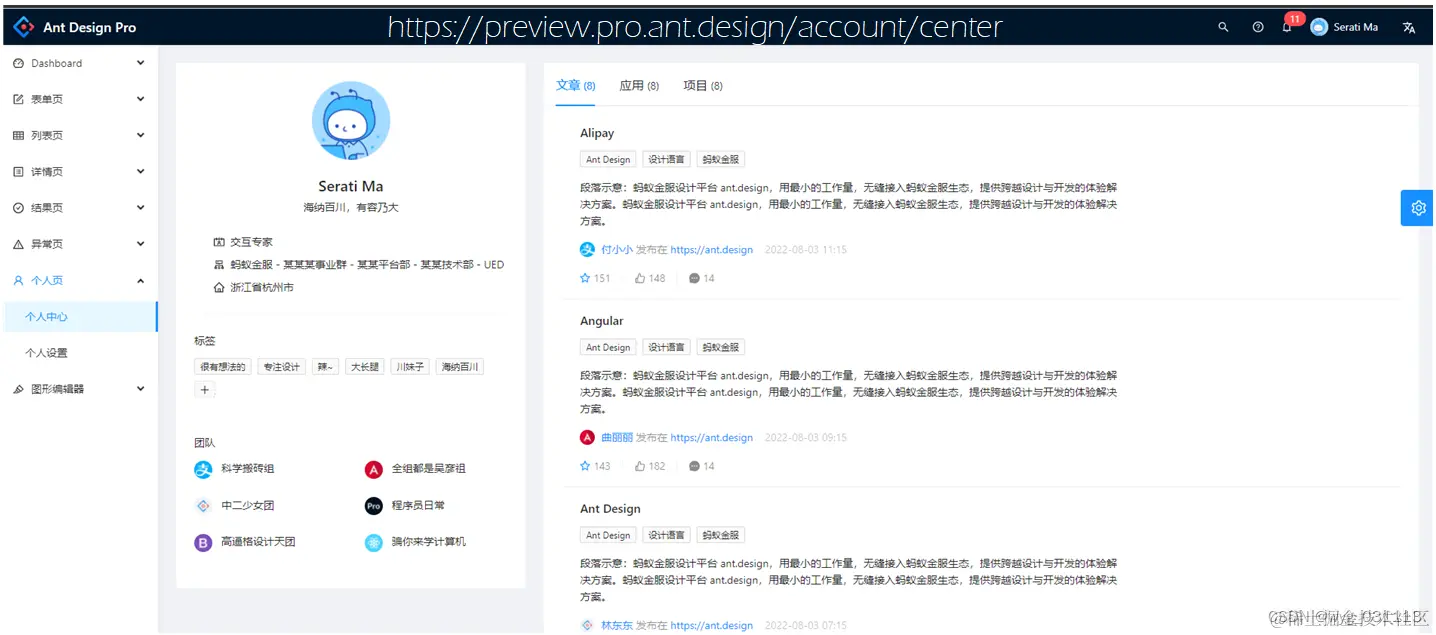
Task: Click the 列表页 table icon in sidebar
Action: point(18,135)
